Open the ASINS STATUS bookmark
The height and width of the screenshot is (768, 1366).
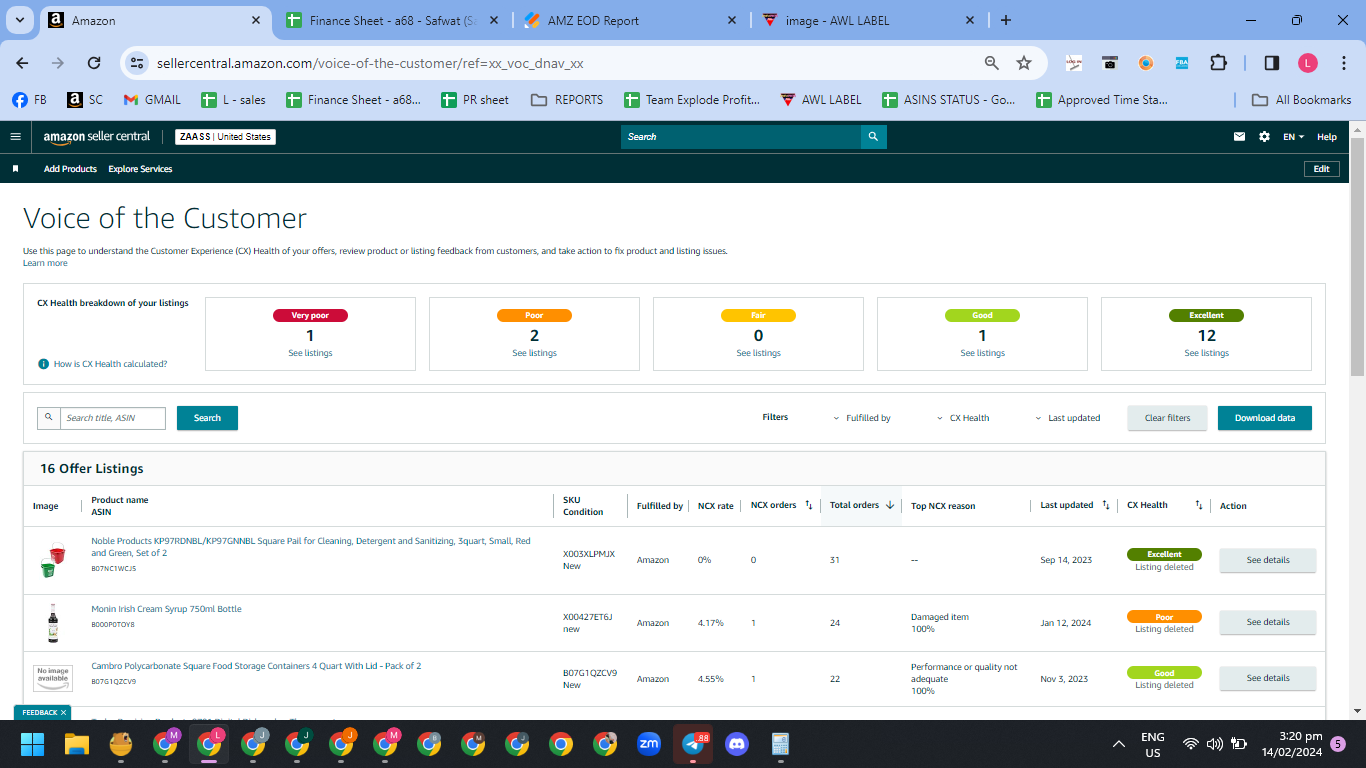[948, 100]
